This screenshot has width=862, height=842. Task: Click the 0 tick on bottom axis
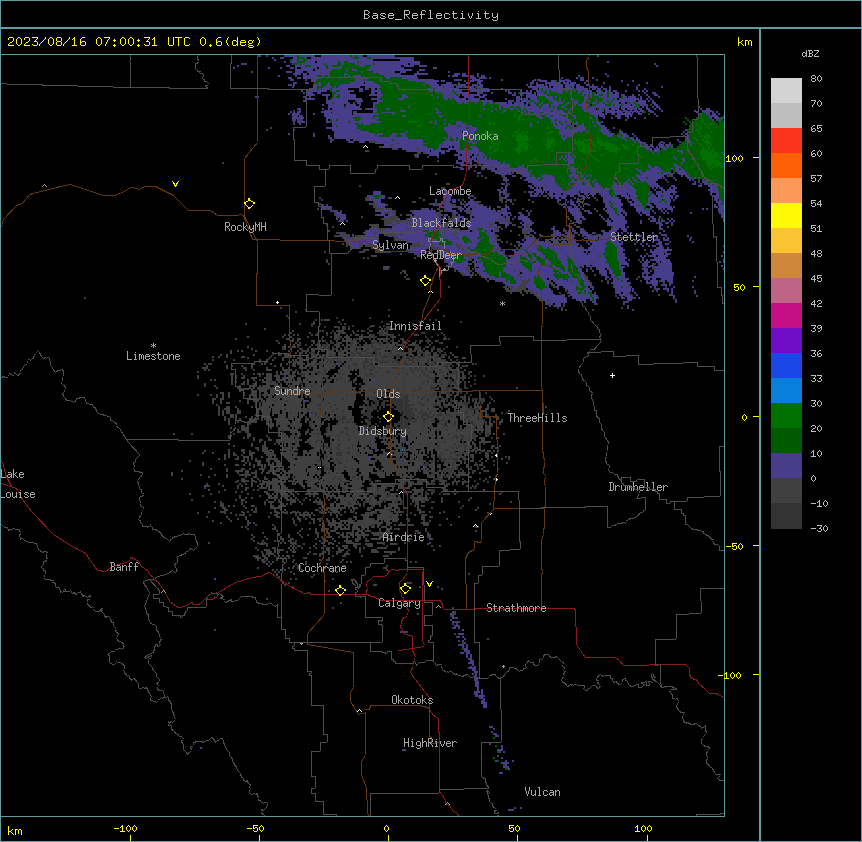[x=386, y=829]
